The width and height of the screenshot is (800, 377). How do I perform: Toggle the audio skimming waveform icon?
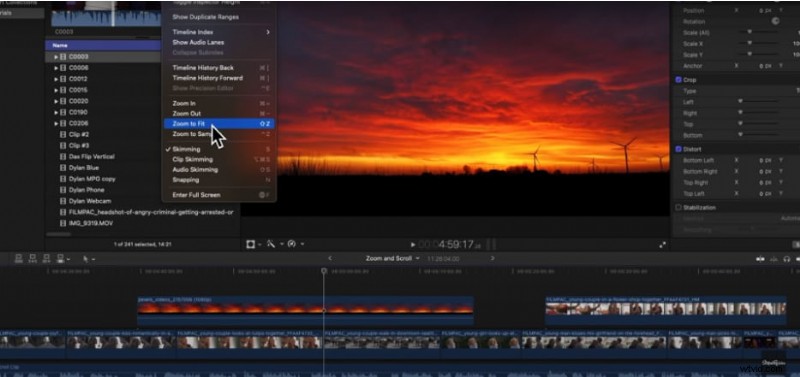click(x=774, y=259)
